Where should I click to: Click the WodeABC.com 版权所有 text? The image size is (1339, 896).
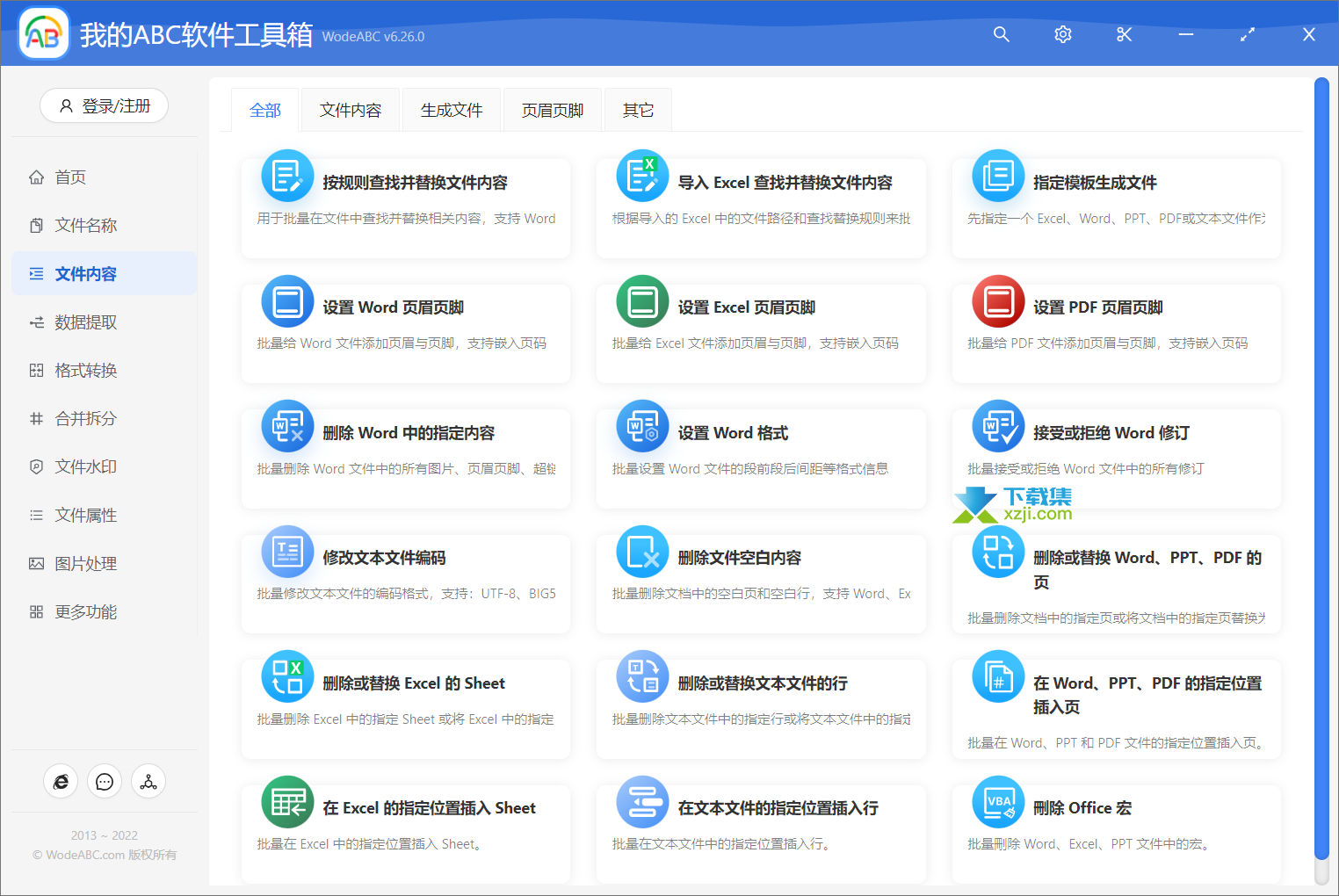coord(105,855)
